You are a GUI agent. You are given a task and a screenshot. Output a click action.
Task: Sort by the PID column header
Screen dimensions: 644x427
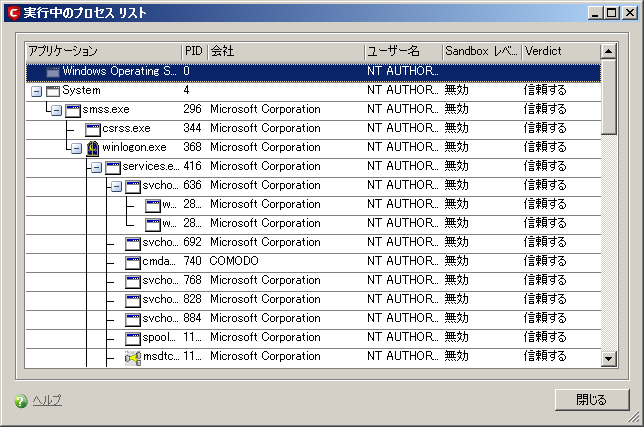coord(194,50)
